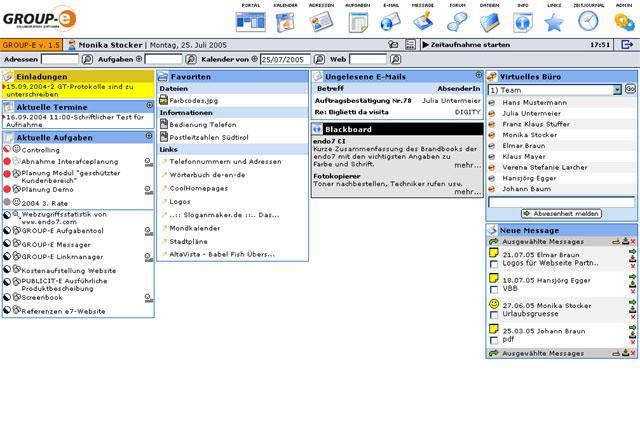Image resolution: width=640 pixels, height=426 pixels.
Task: Open the Mondkalender link in Favoriten
Action: coord(195,229)
